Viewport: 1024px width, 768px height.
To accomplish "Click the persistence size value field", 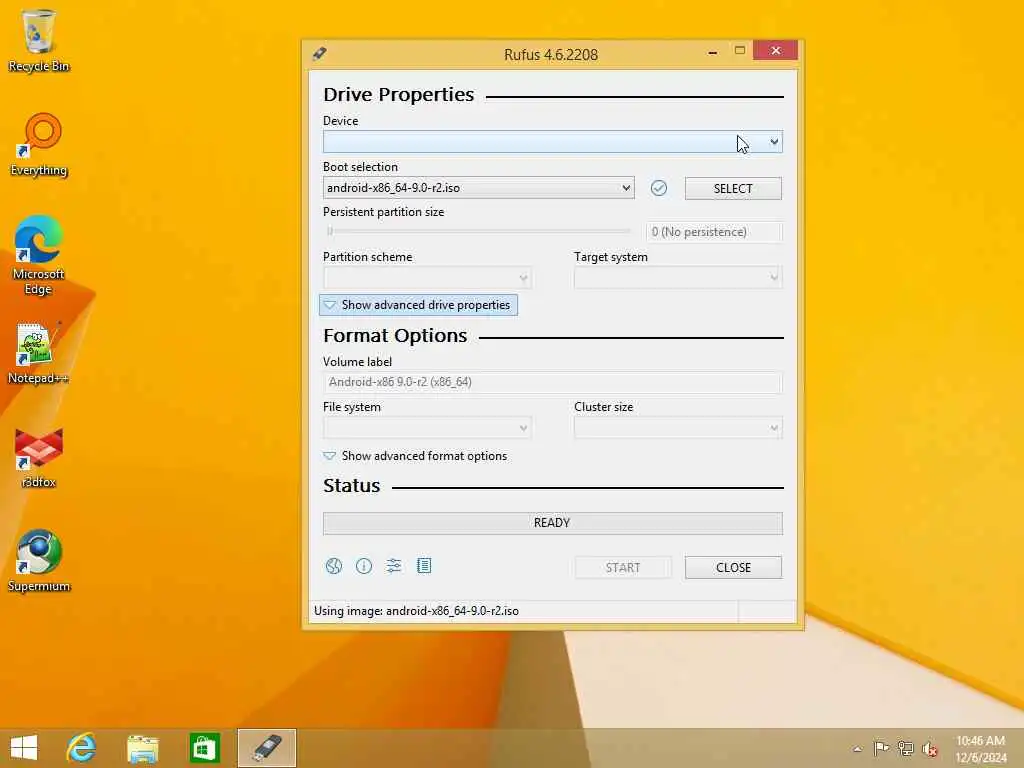I will pyautogui.click(x=714, y=232).
